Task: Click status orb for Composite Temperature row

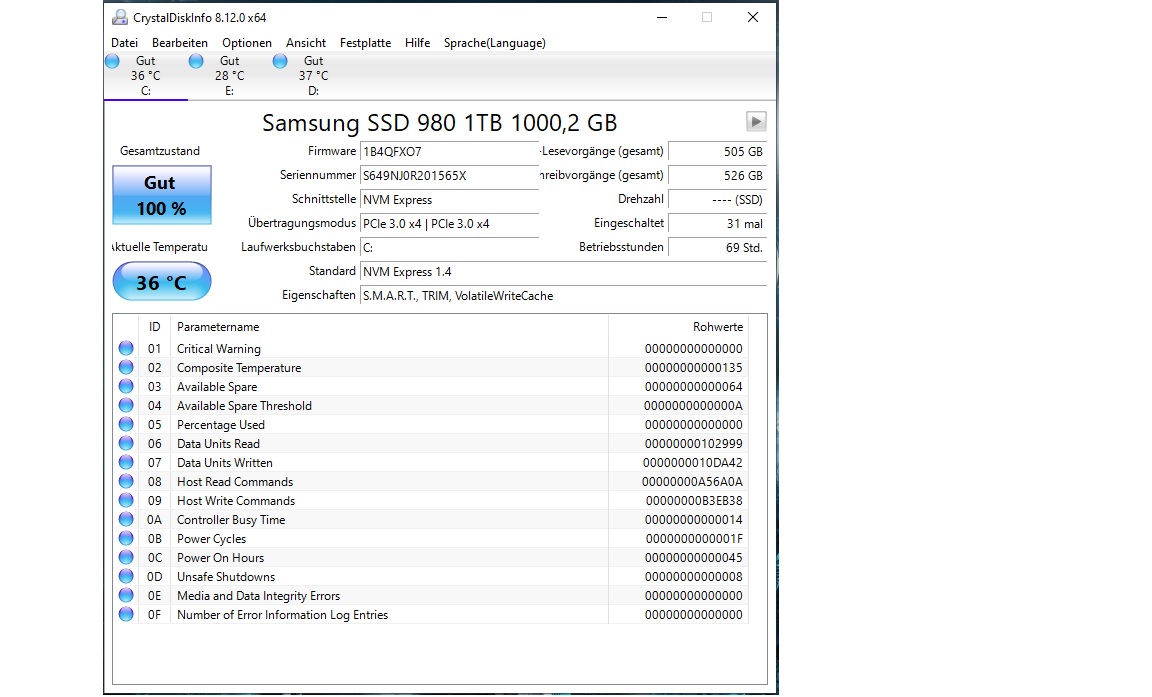Action: click(x=126, y=367)
